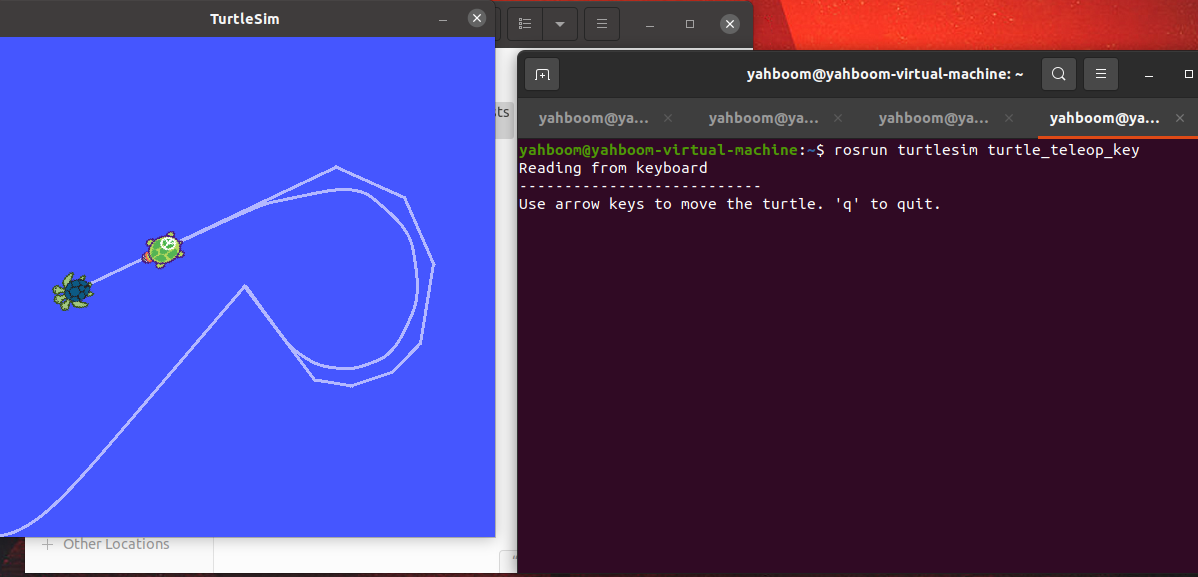The width and height of the screenshot is (1198, 577).
Task: Open the file manager hamburger menu
Action: tap(602, 24)
